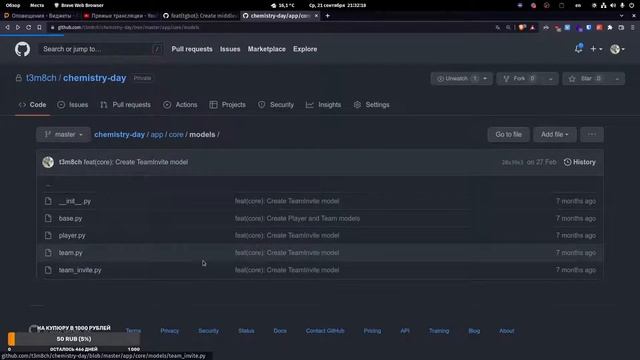
Task: Open the master branch selector
Action: tap(63, 134)
